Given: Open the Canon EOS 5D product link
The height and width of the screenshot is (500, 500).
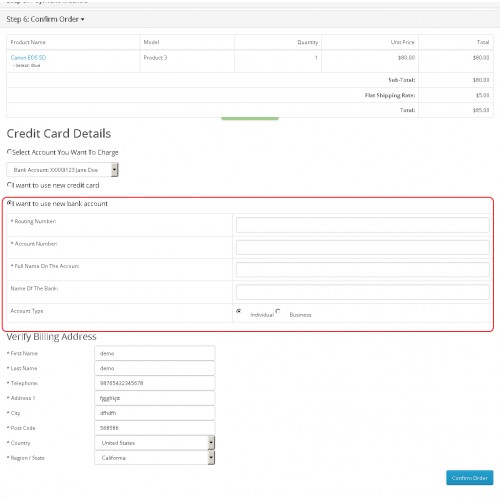Looking at the screenshot, I should (28, 58).
